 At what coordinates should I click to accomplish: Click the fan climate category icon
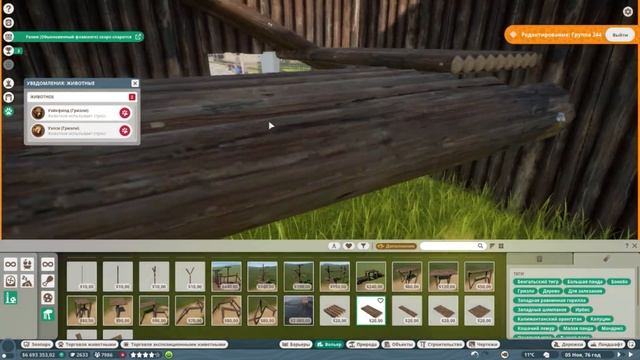pos(11,281)
